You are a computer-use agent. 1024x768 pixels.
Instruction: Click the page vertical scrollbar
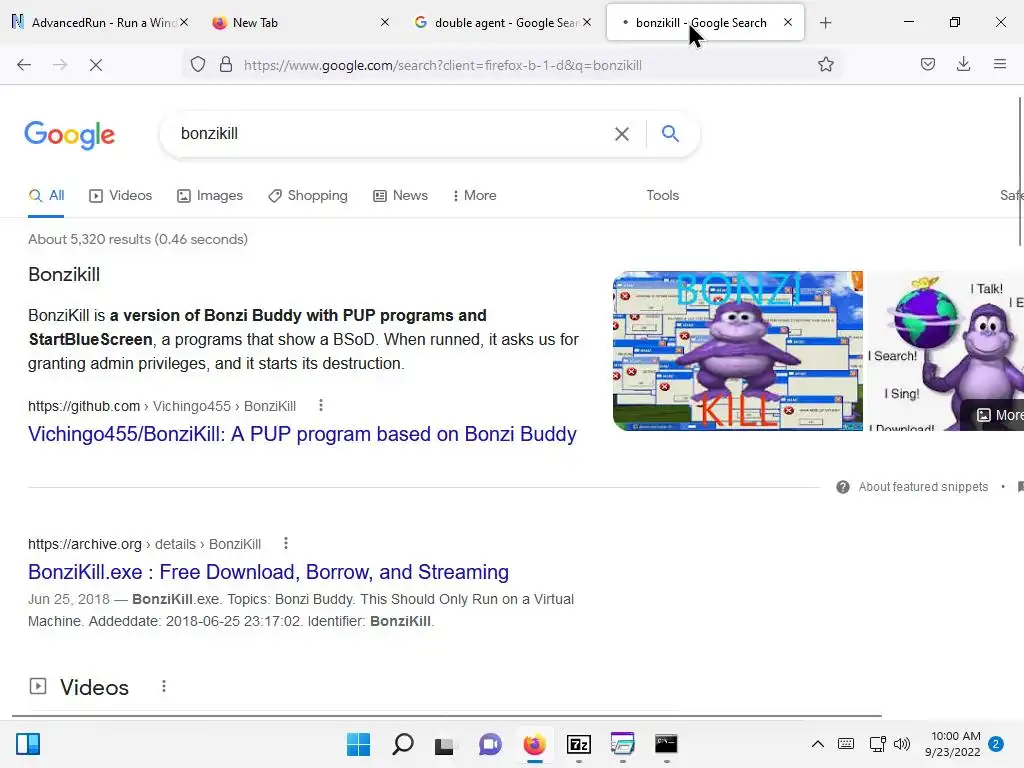tap(1020, 171)
